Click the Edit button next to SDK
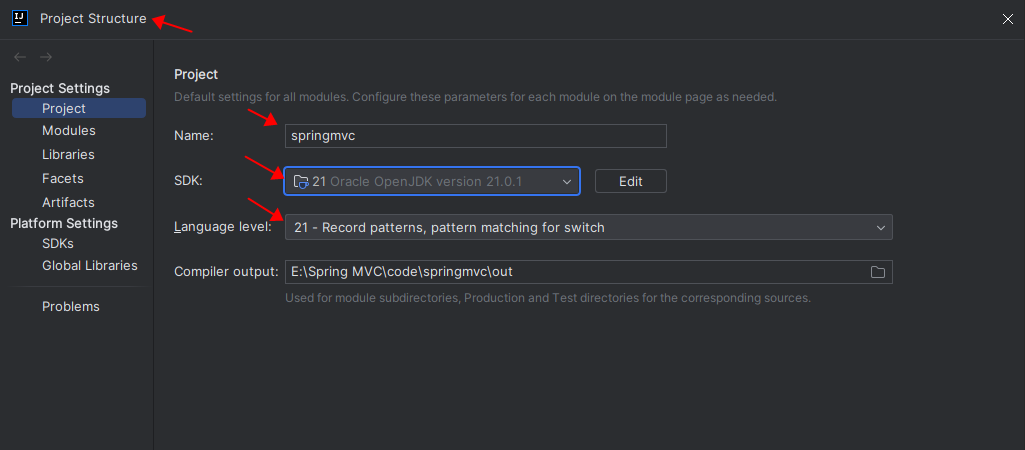1025x450 pixels. point(630,181)
